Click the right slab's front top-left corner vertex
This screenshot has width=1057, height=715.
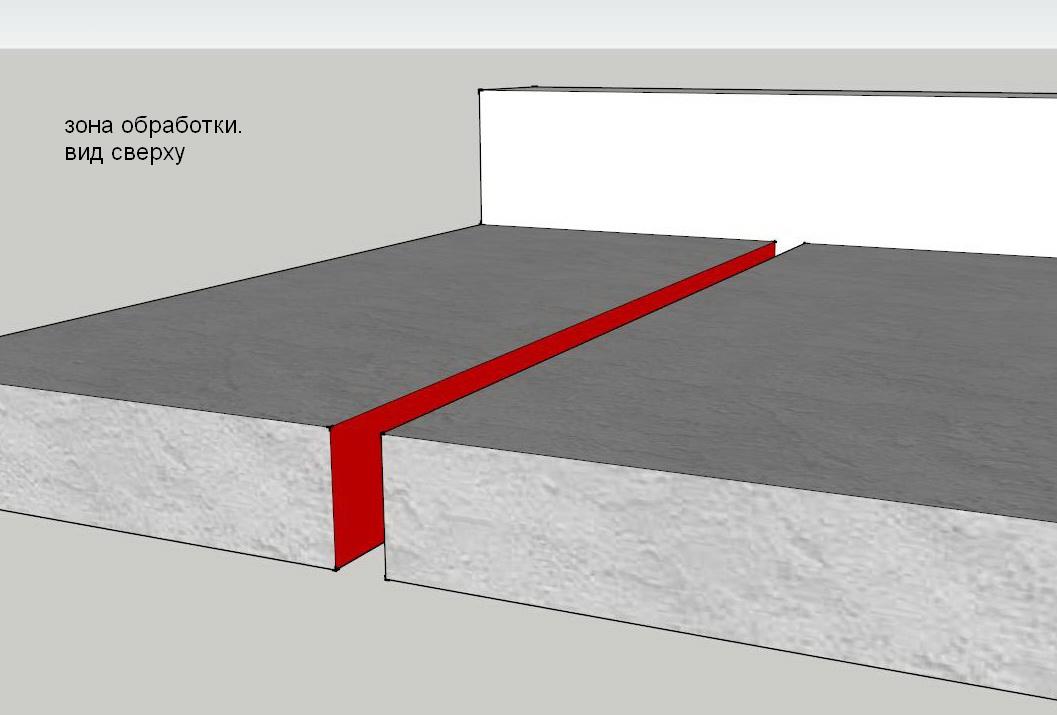pyautogui.click(x=382, y=435)
